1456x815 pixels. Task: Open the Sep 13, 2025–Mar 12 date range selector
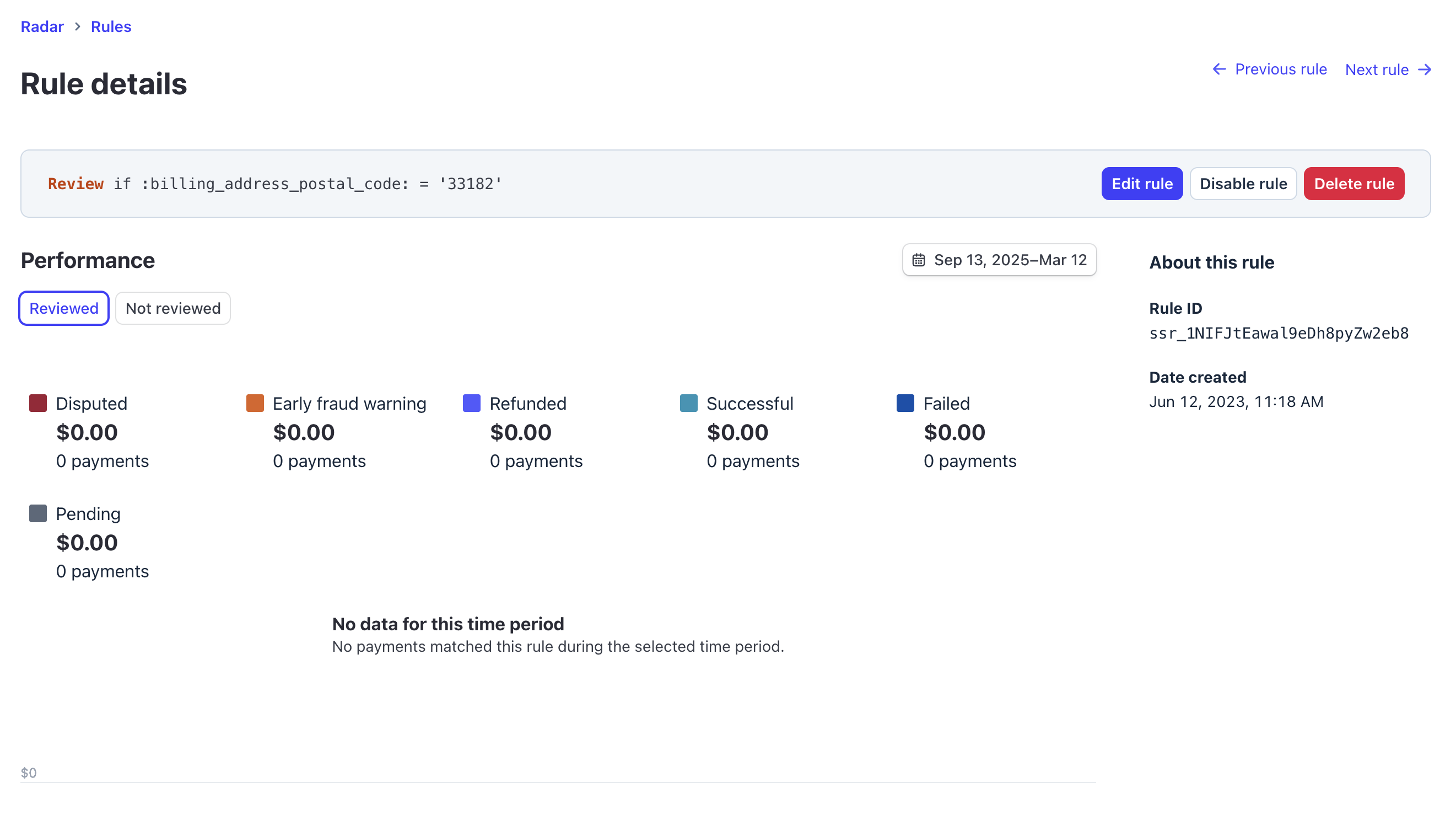999,260
